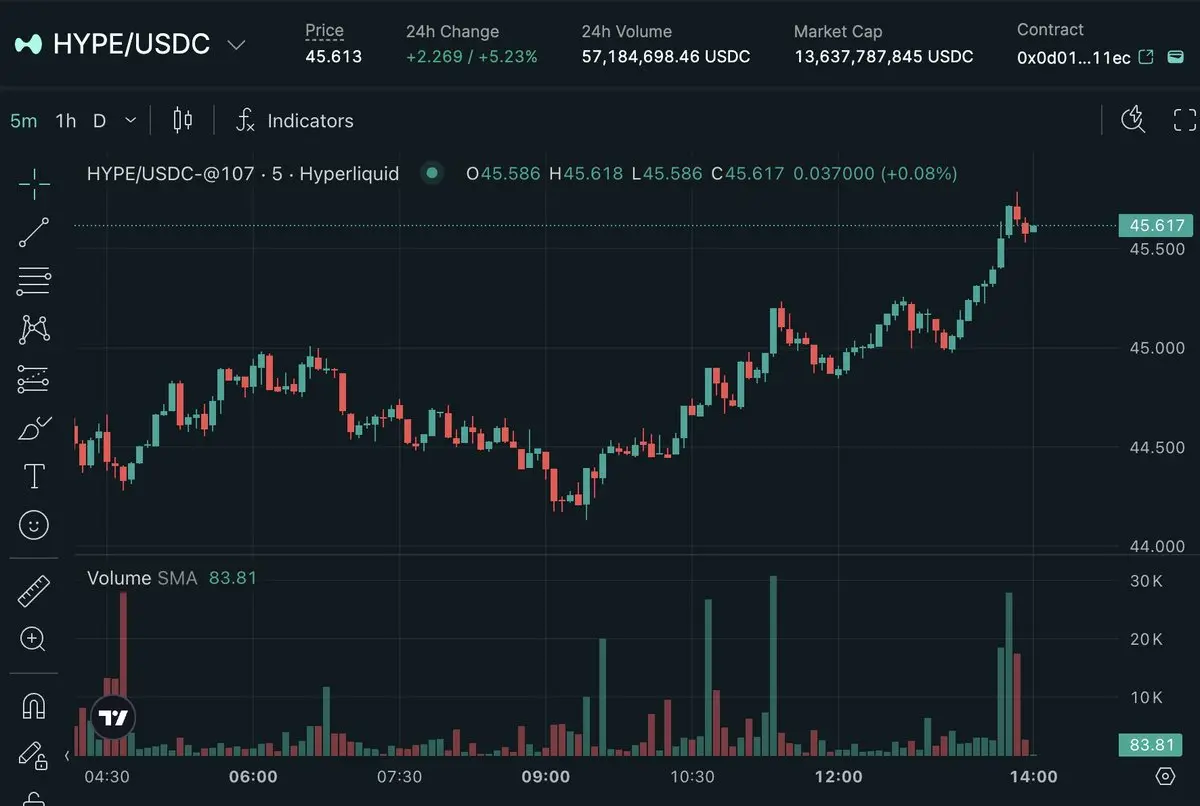Click the 06:00 time axis label
Viewport: 1200px width, 806px height.
click(253, 776)
